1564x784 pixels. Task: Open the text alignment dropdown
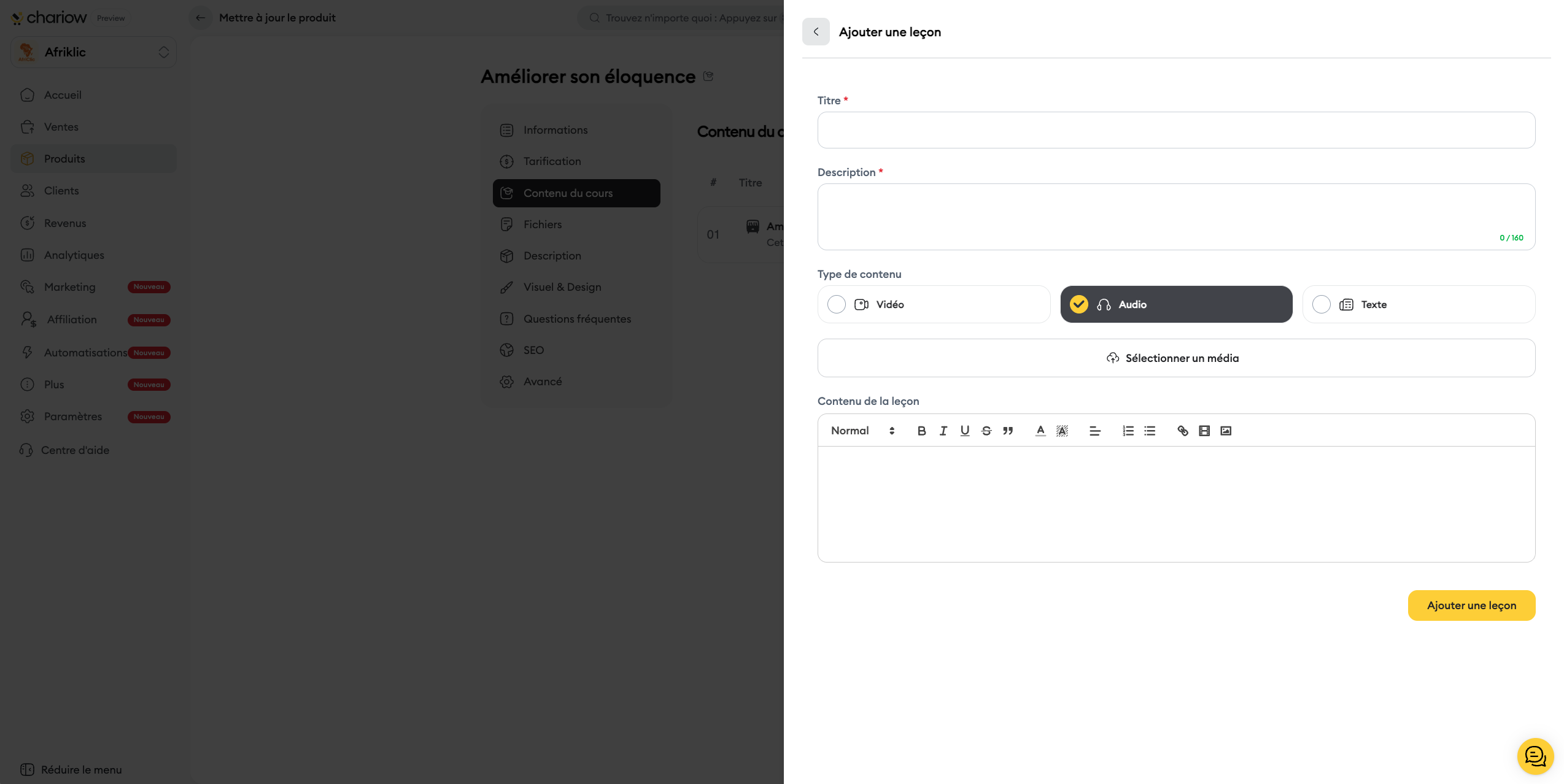click(1094, 431)
